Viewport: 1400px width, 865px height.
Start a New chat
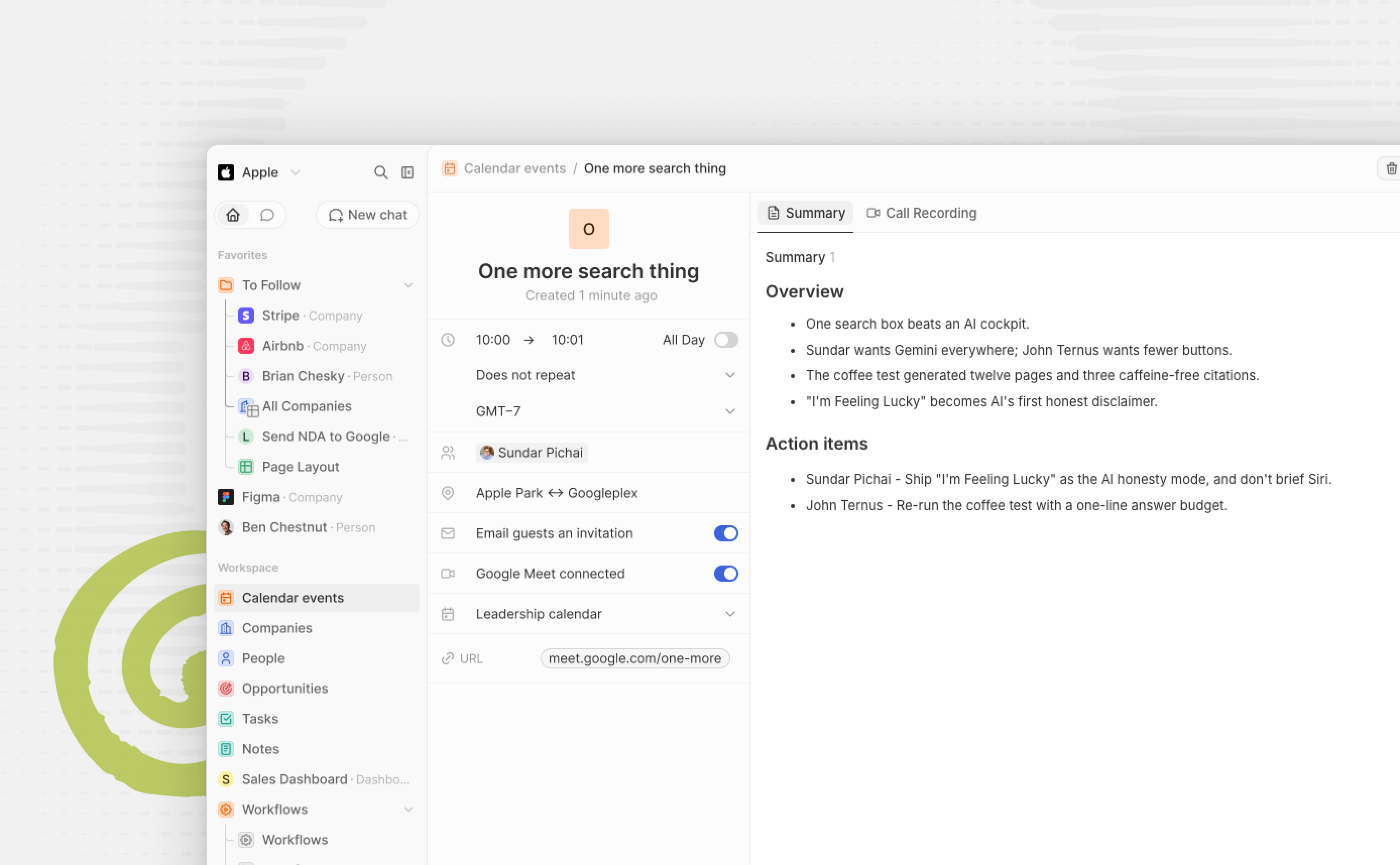[368, 215]
